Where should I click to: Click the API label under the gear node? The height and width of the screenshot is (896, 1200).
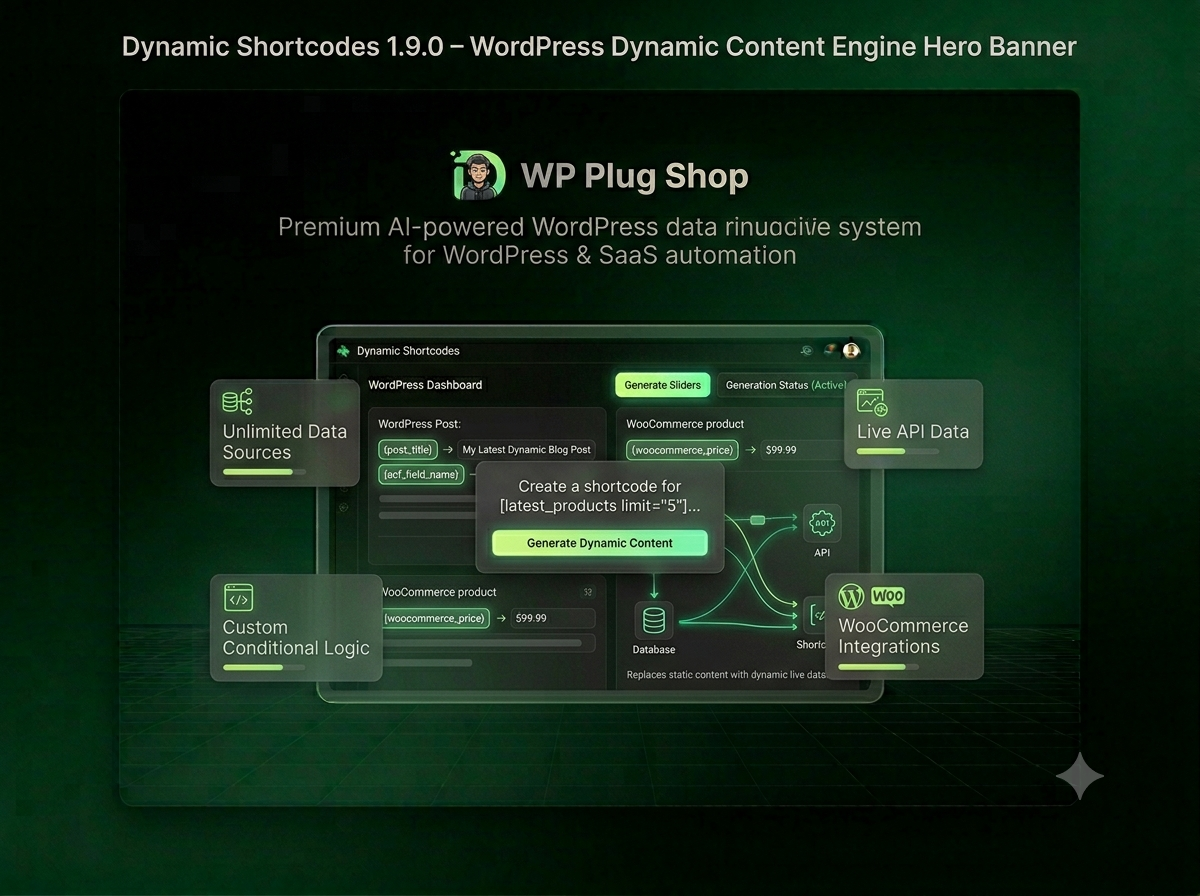[822, 553]
